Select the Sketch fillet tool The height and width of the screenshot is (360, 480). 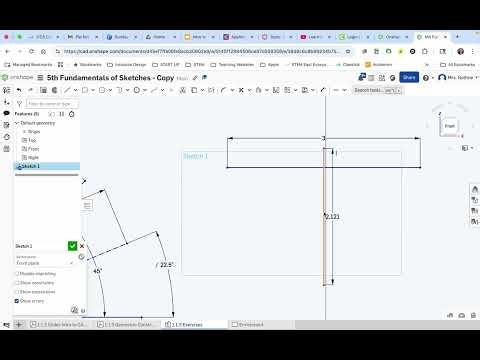click(223, 90)
